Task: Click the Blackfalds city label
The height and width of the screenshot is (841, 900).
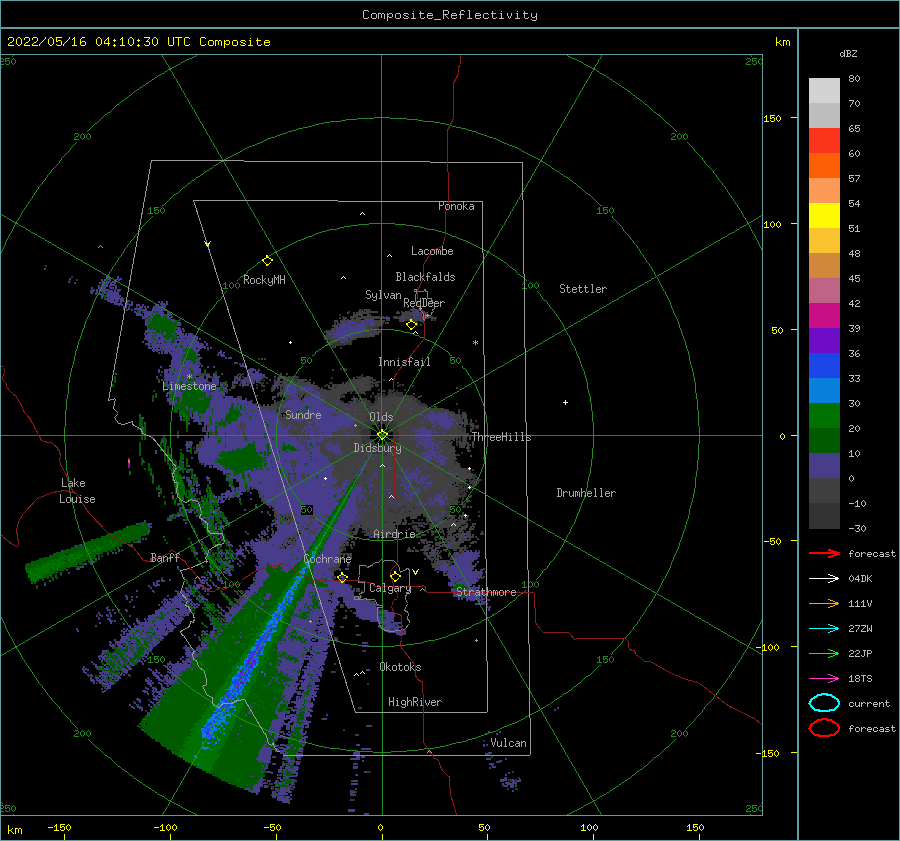Action: pos(425,277)
